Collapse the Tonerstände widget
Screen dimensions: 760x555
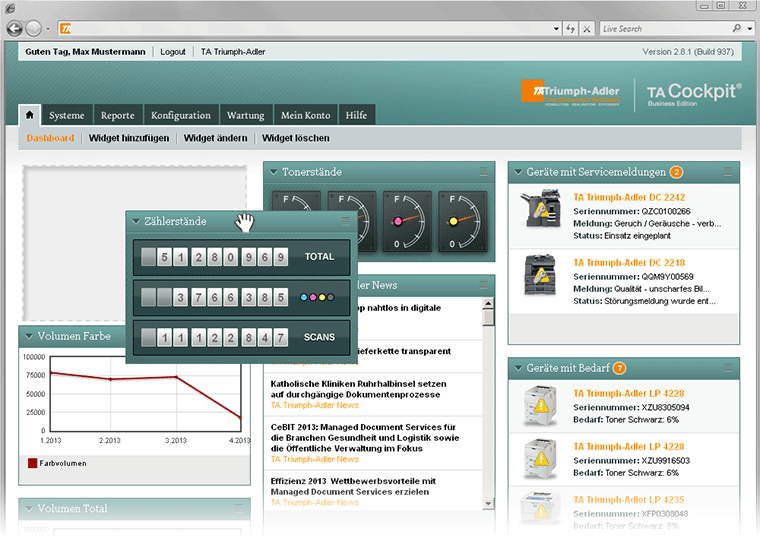pos(273,172)
